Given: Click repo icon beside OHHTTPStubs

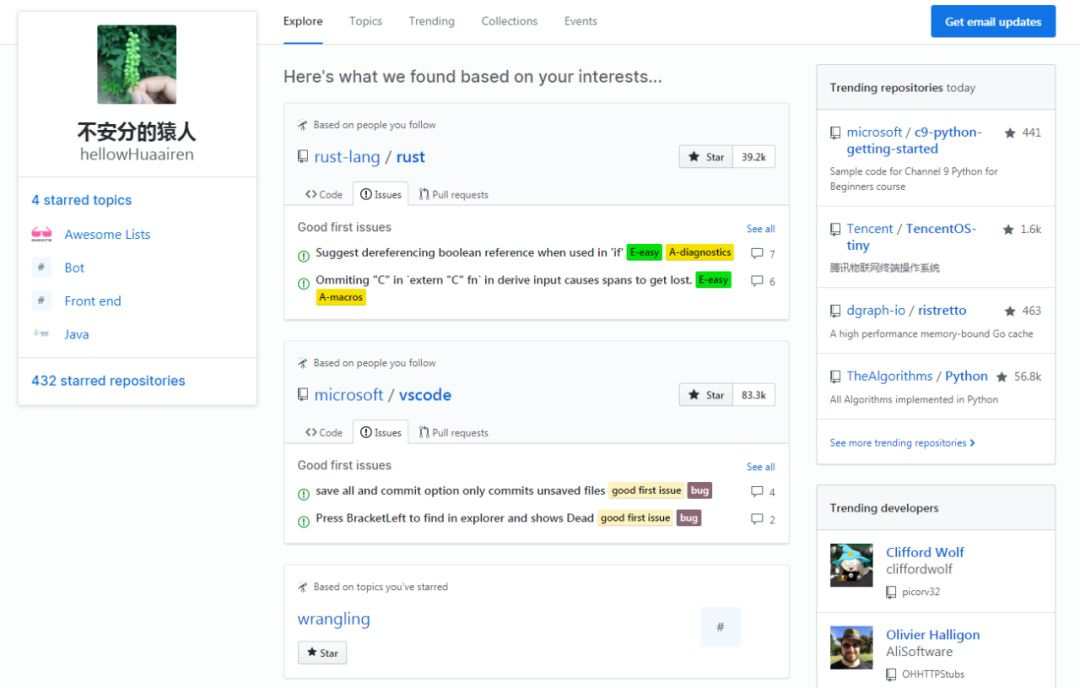Looking at the screenshot, I should tap(891, 675).
